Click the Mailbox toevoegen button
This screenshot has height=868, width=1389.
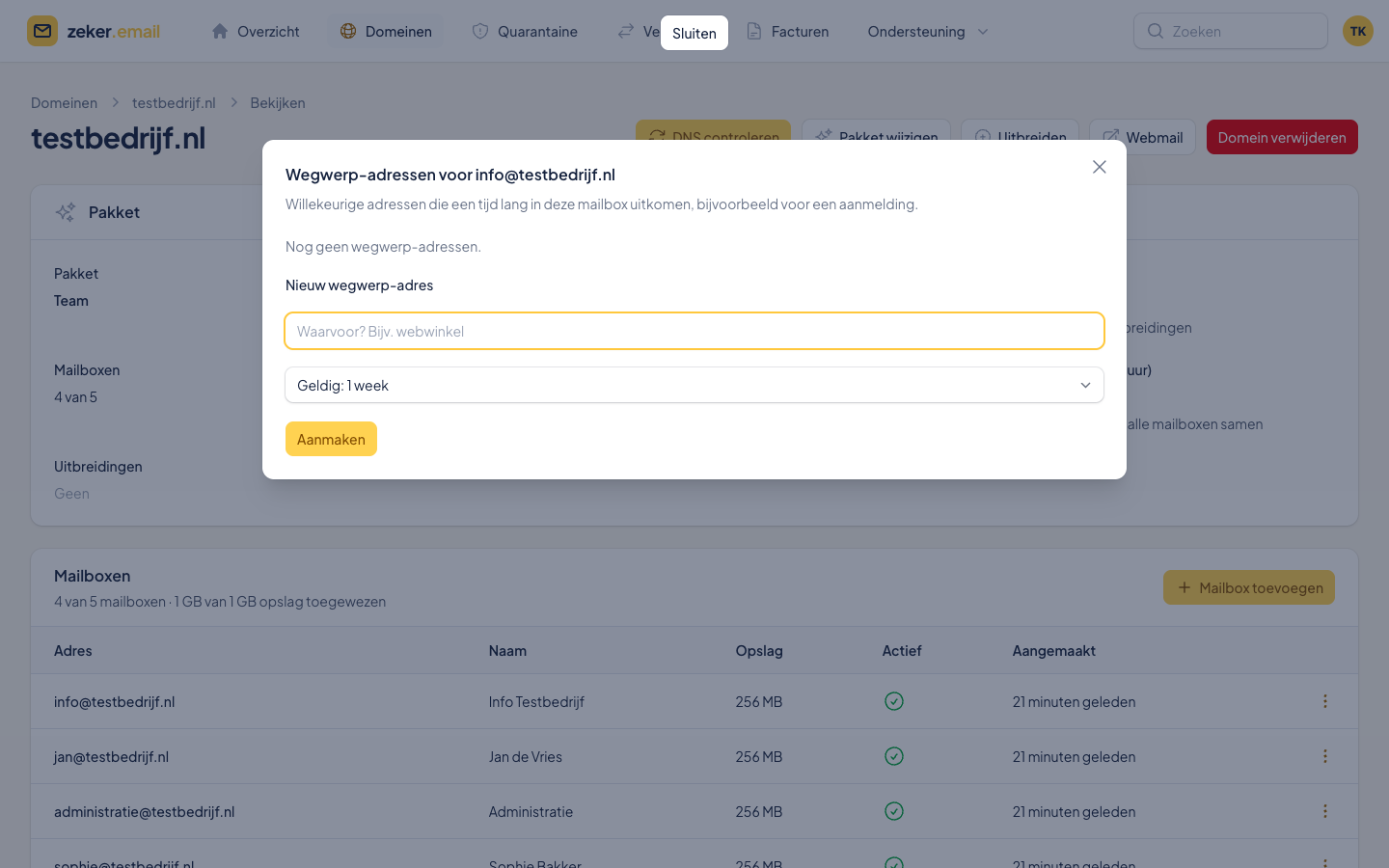1249,587
